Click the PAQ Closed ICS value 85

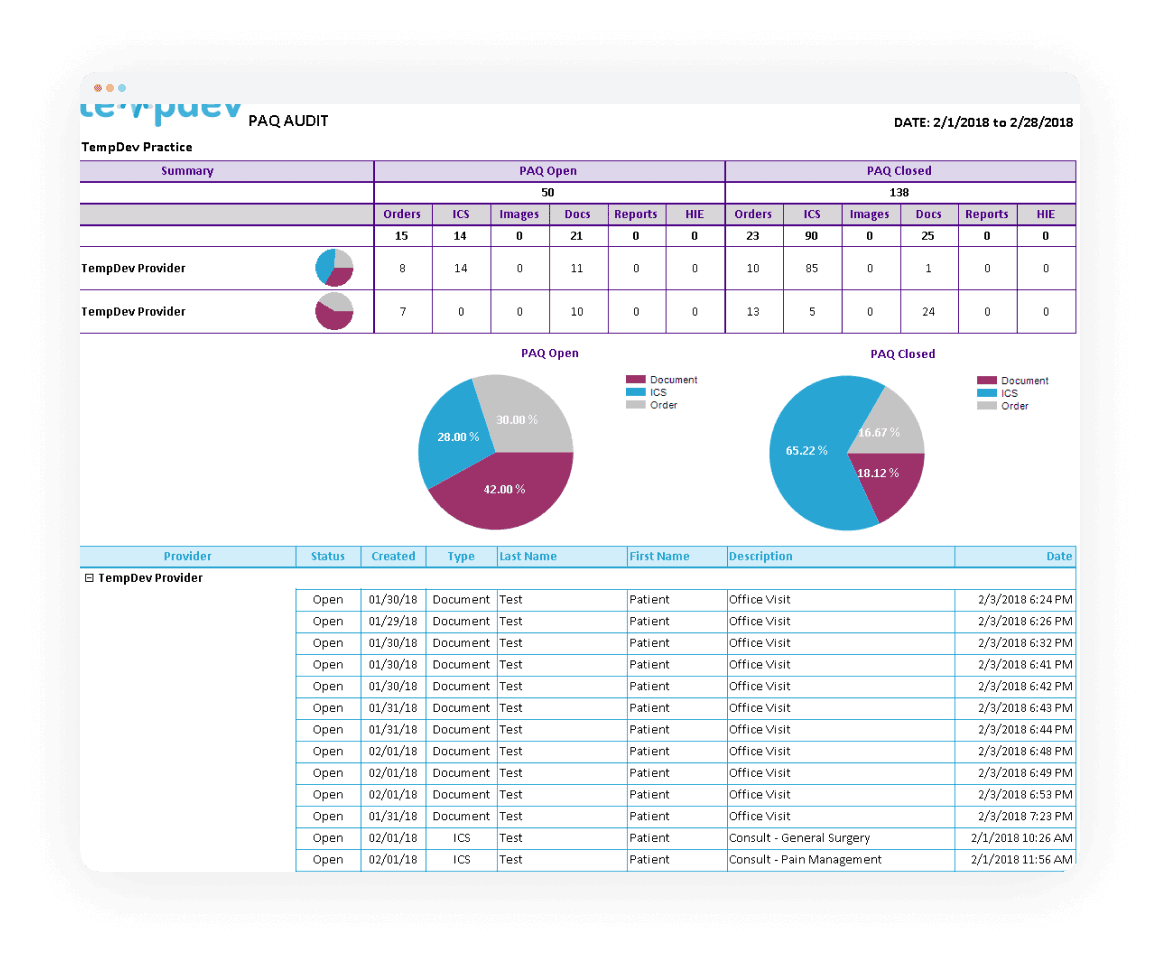(x=812, y=268)
